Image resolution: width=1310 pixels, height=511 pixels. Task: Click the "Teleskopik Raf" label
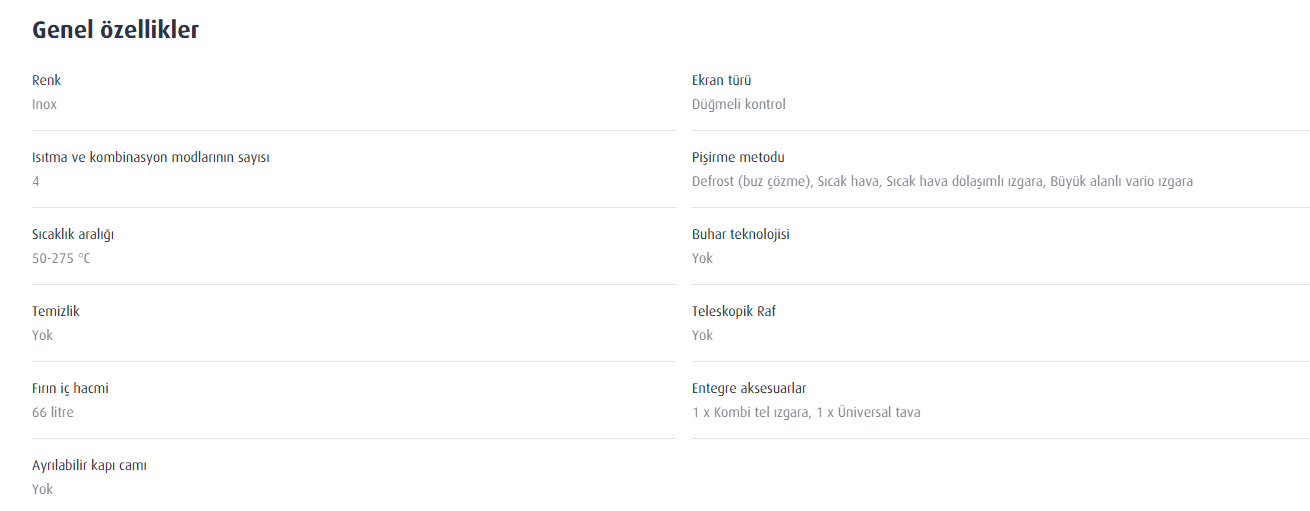[734, 311]
